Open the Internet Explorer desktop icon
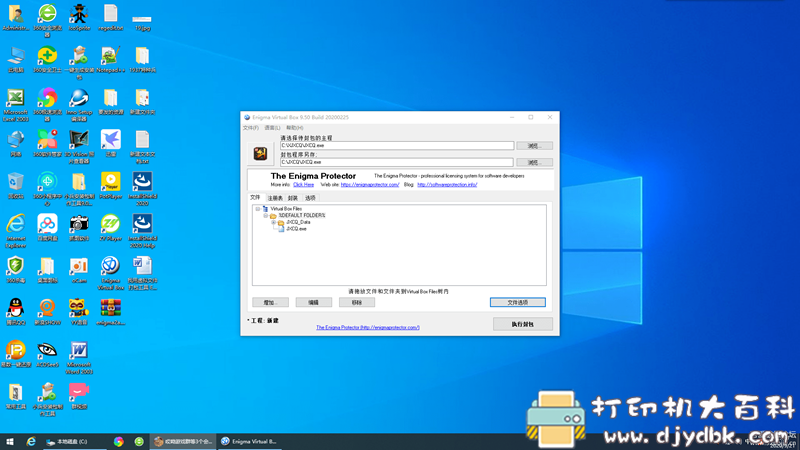The width and height of the screenshot is (800, 450). (15, 231)
